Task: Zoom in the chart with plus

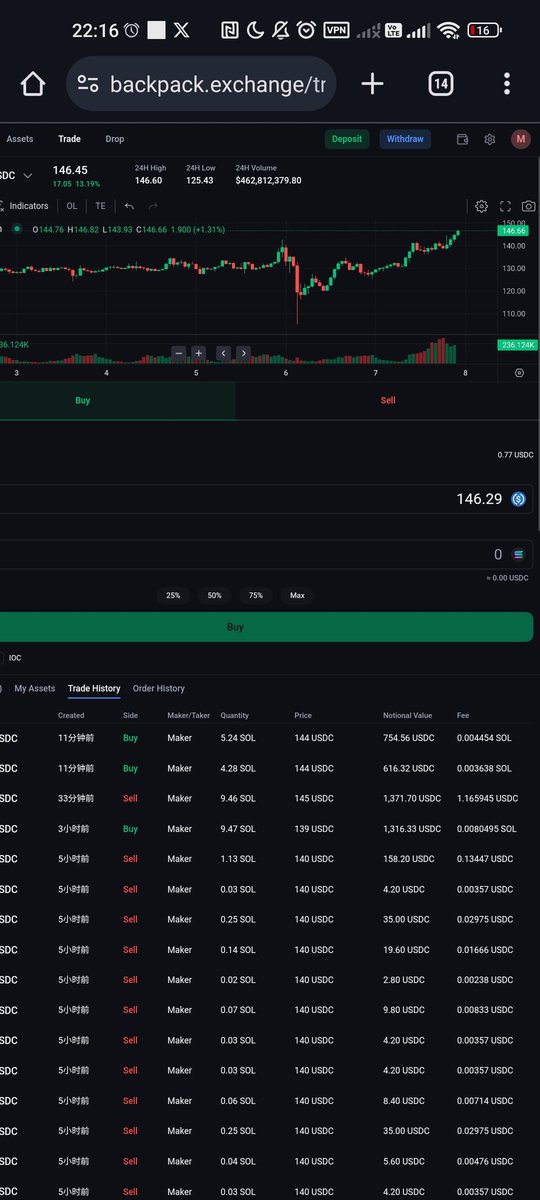Action: click(198, 353)
